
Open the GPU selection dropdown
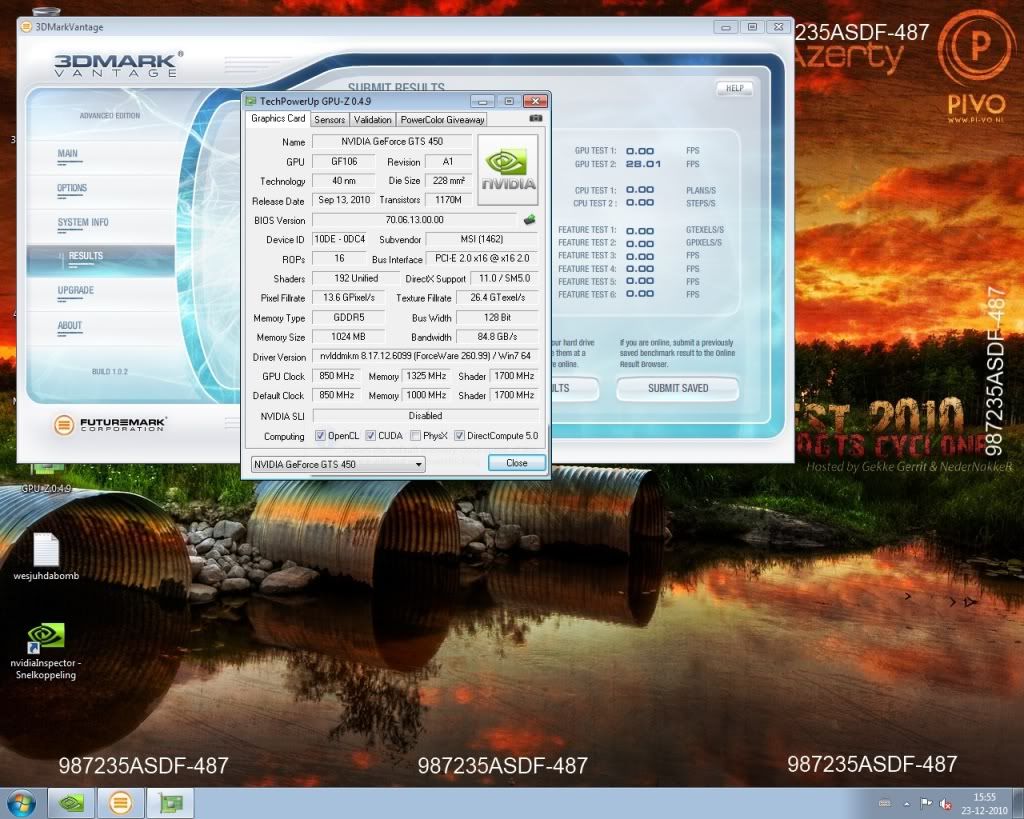(338, 464)
